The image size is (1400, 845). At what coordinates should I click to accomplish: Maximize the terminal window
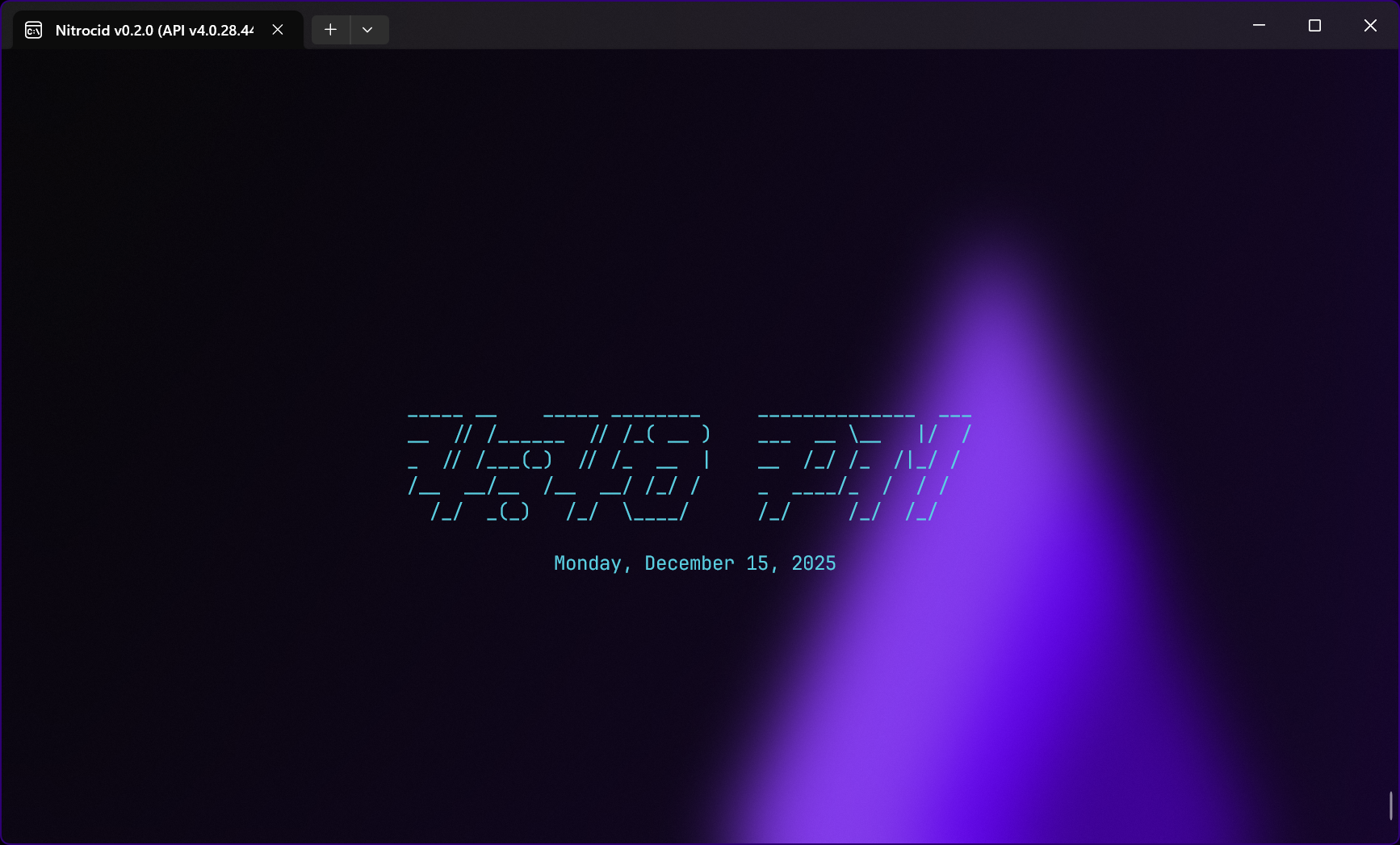tap(1314, 25)
